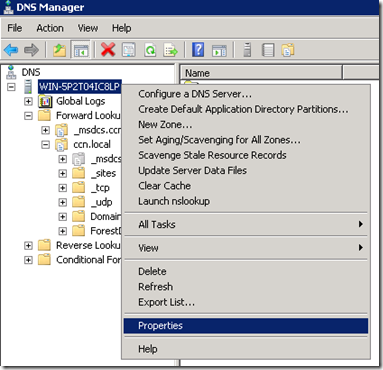Click the _tcp folder icon
Screen dimensions: 383x370
[79, 187]
